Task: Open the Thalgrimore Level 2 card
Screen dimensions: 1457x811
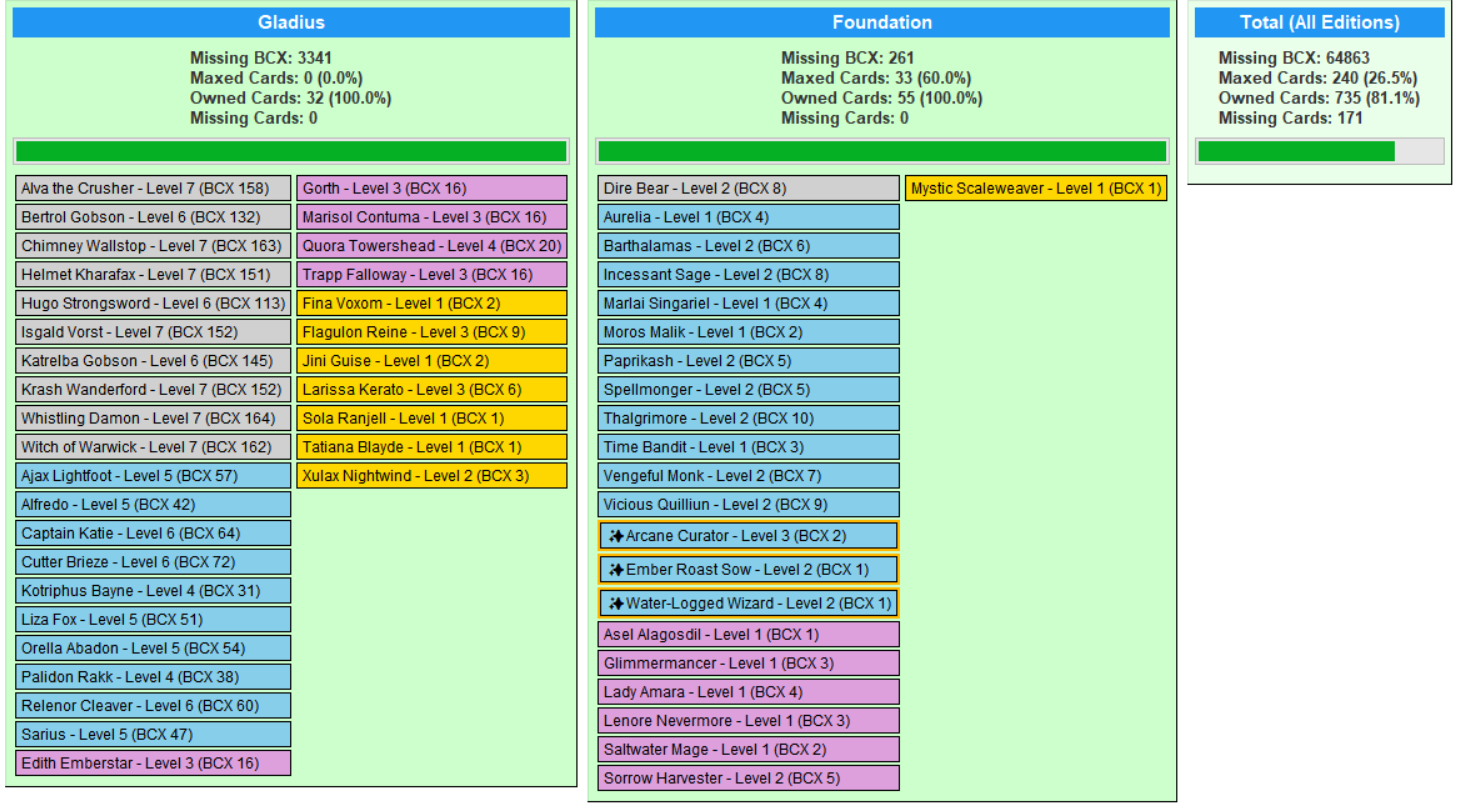Action: pyautogui.click(x=749, y=418)
